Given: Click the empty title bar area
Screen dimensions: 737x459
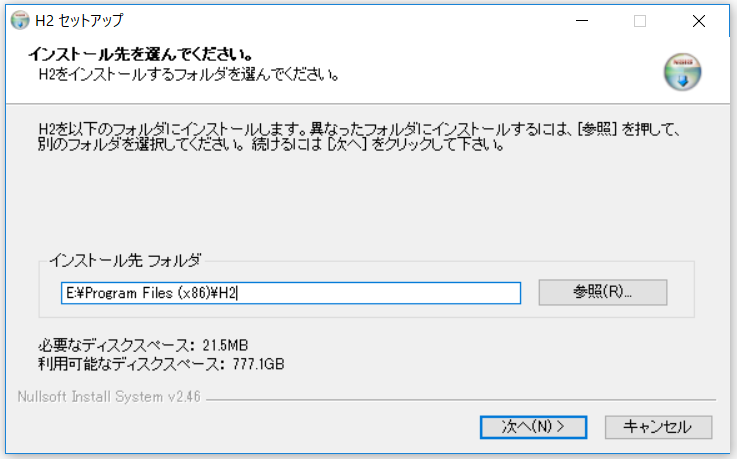Looking at the screenshot, I should (350, 20).
